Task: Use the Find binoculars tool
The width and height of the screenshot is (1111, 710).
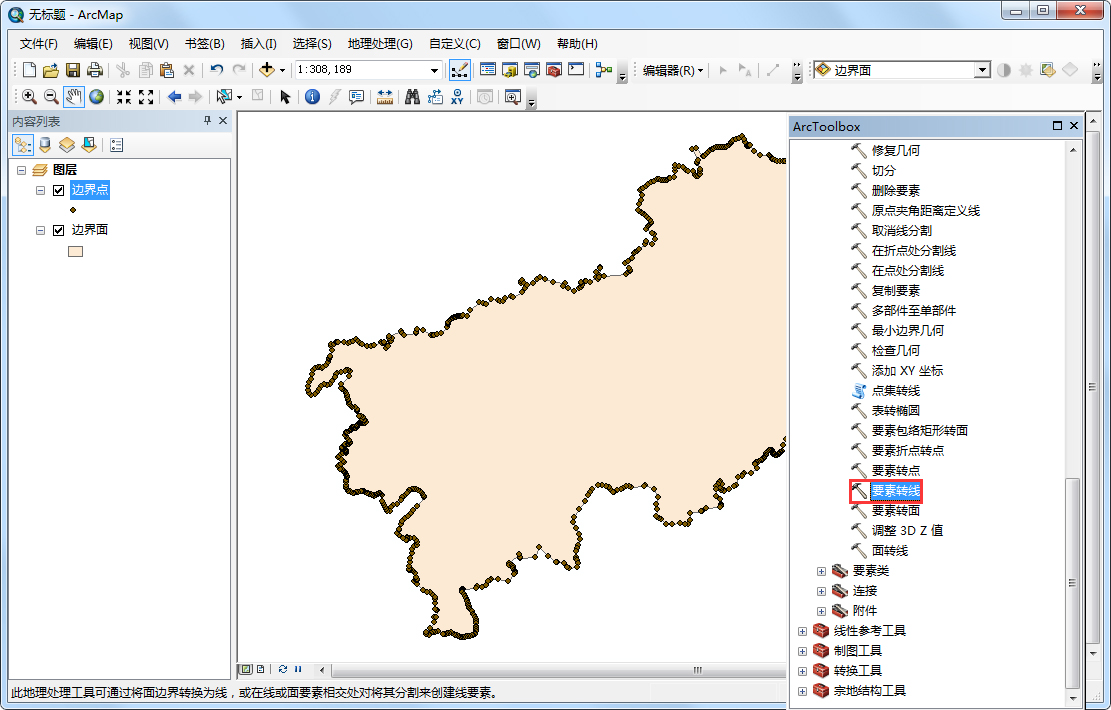Action: (x=412, y=97)
